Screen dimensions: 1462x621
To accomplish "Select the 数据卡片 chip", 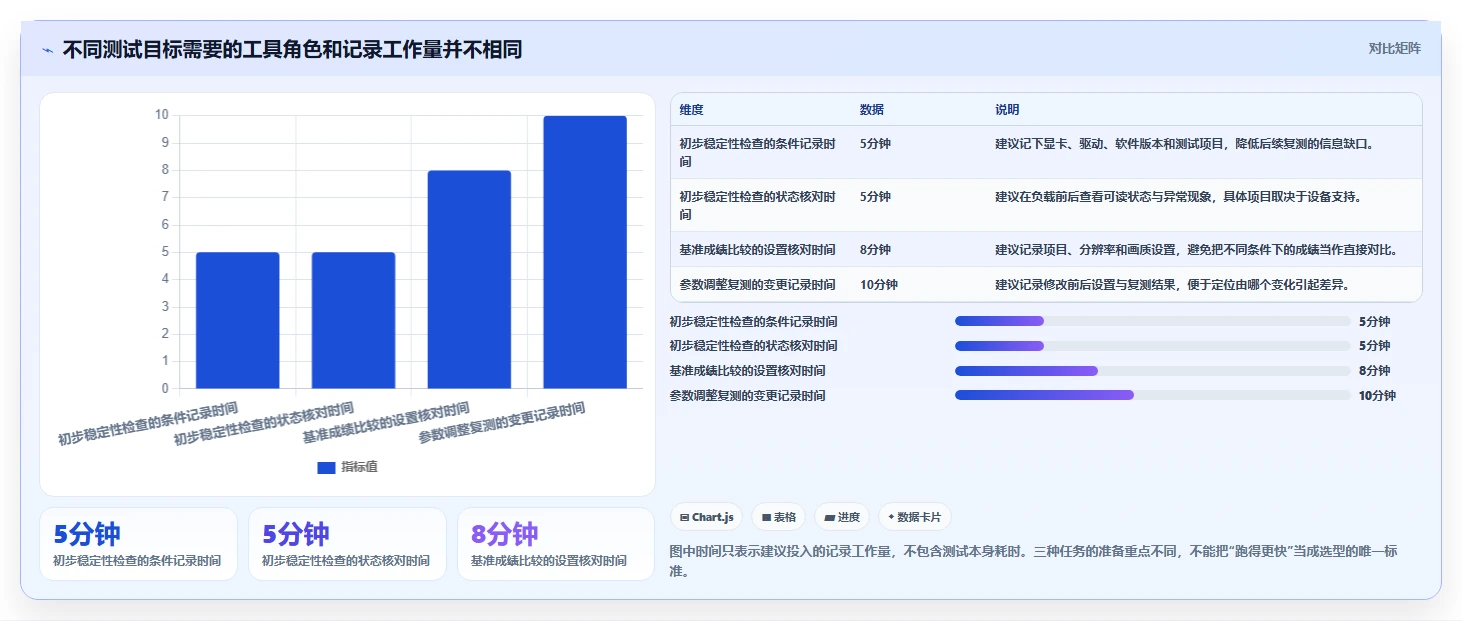I will click(914, 517).
